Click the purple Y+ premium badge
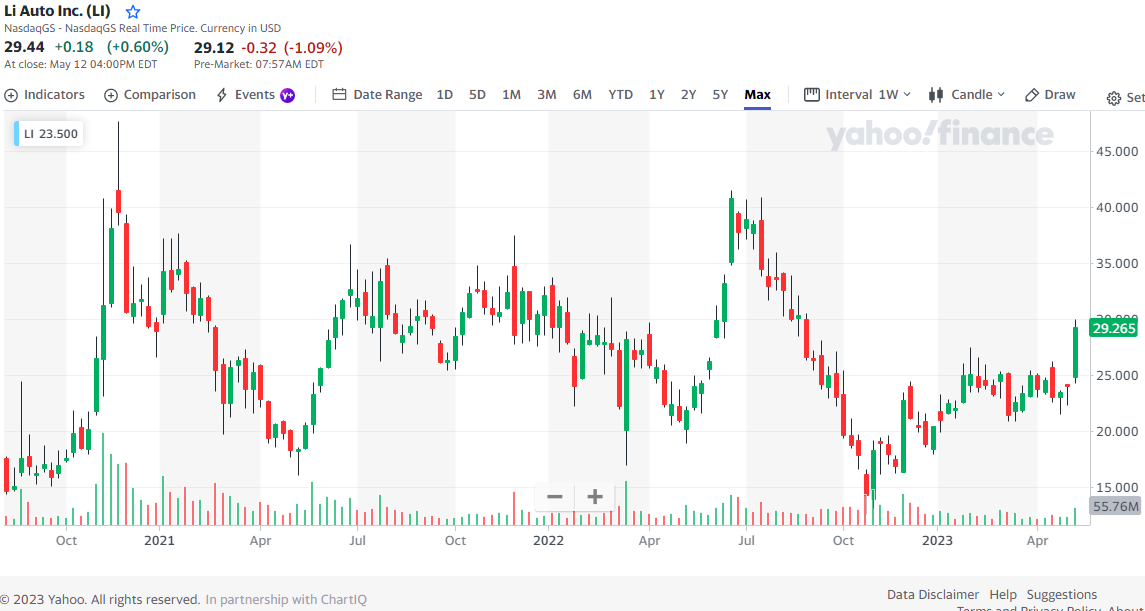Viewport: 1145px width, 611px height. click(x=288, y=95)
